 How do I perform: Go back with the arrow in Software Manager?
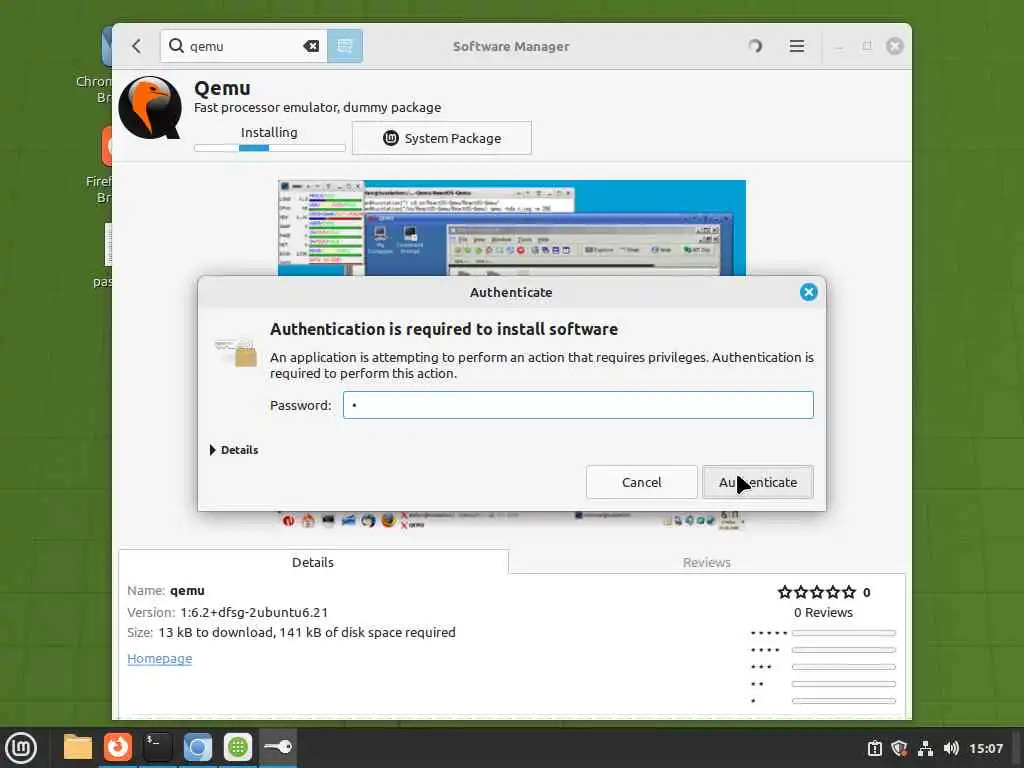pos(136,46)
